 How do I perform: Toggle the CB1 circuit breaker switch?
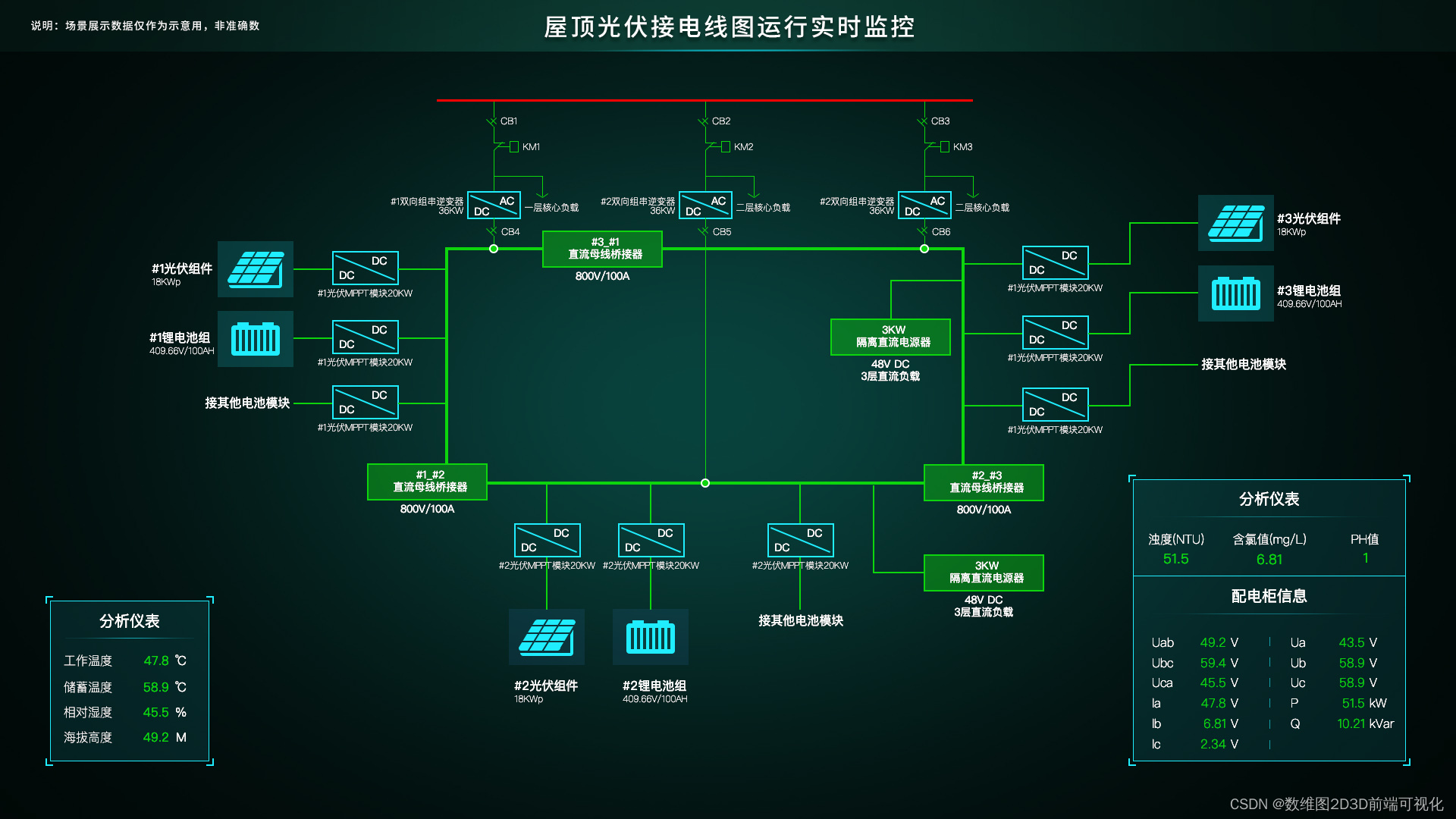pos(492,121)
